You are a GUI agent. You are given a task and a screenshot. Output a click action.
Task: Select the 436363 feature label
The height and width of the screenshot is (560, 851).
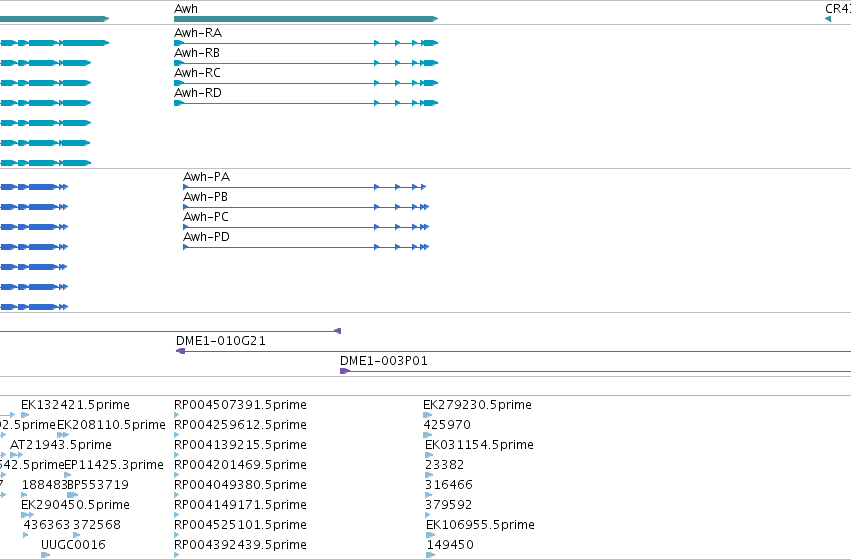tap(46, 525)
